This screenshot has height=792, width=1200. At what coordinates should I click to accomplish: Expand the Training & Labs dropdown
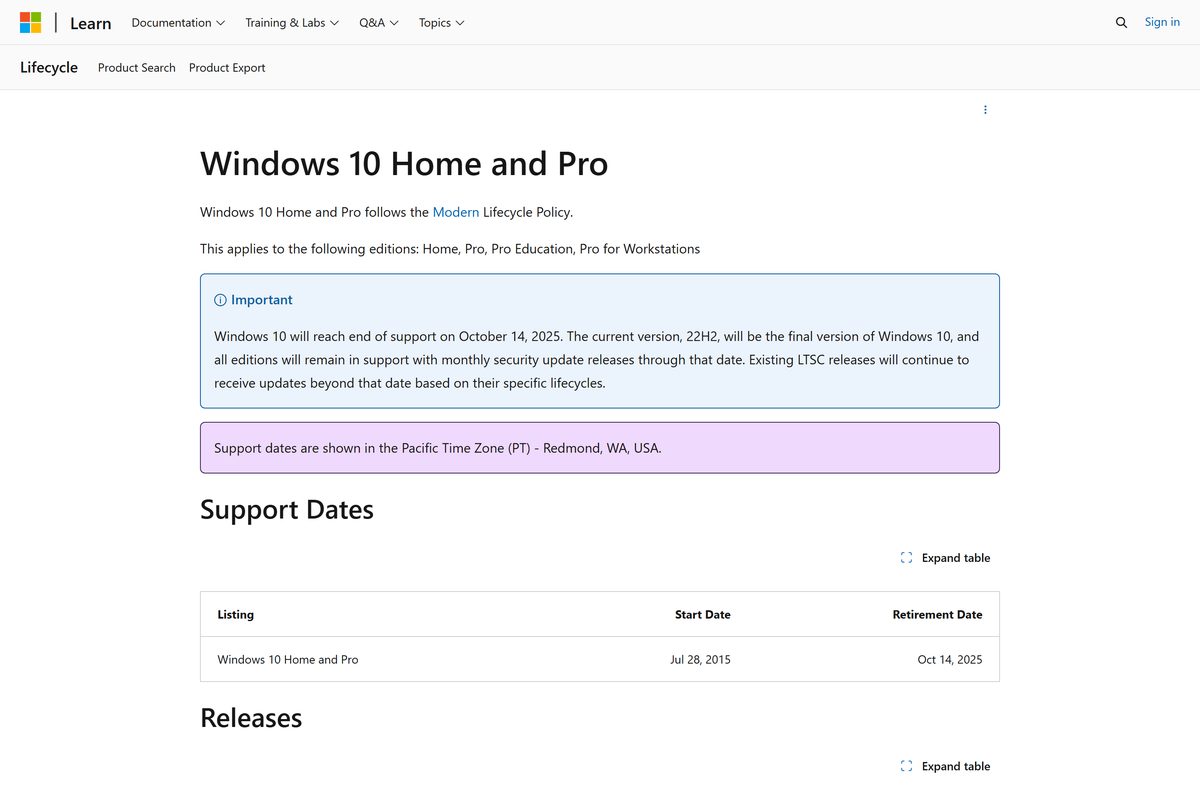click(292, 22)
